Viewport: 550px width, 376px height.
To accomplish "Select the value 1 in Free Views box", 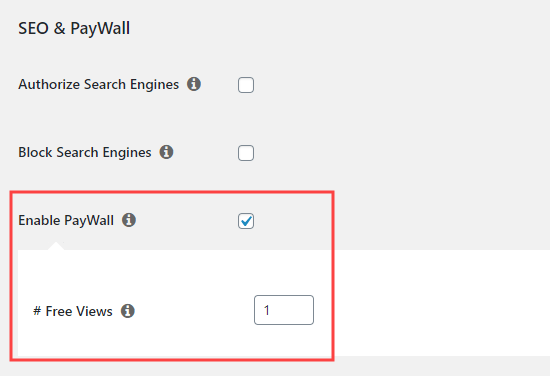I will point(267,310).
